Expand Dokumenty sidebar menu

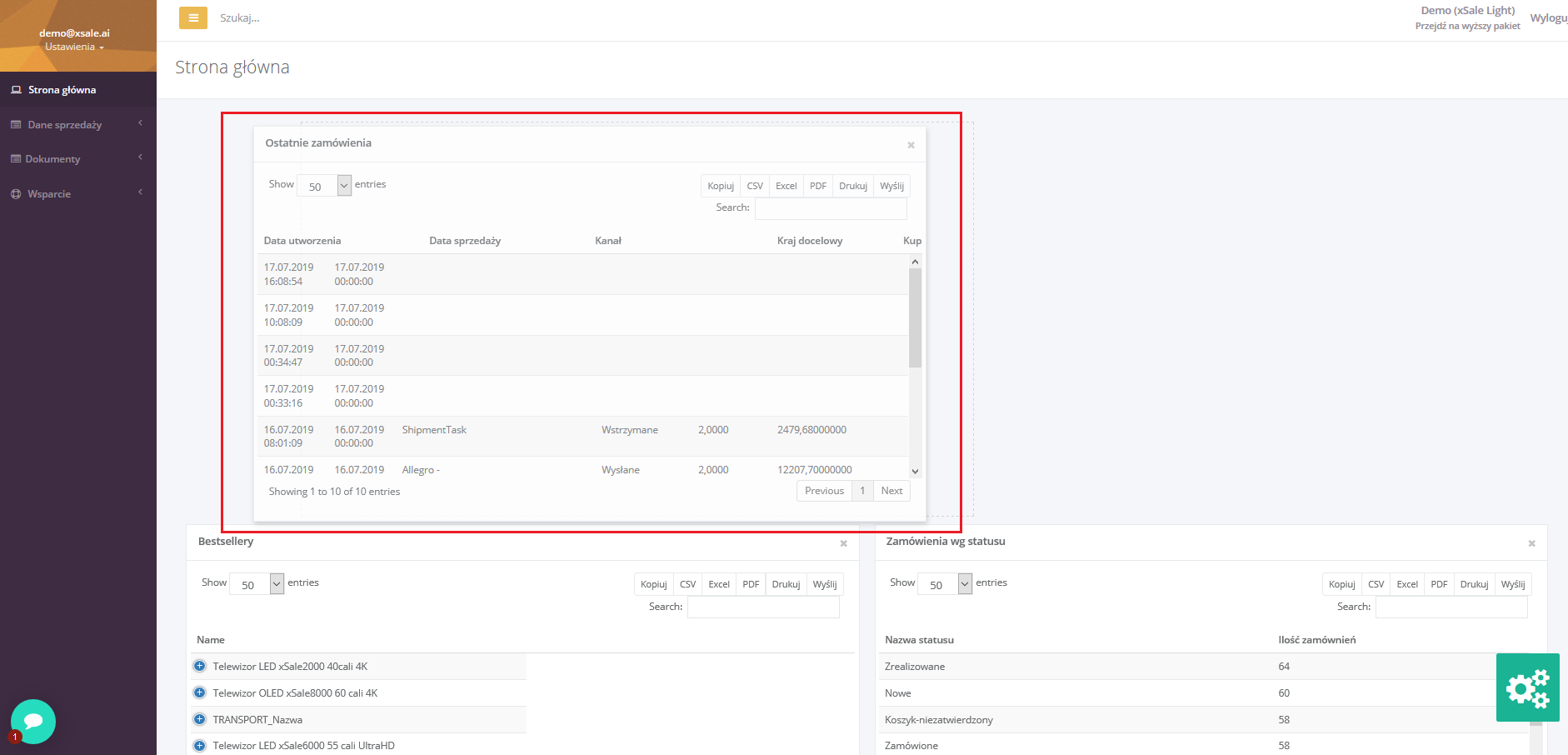tap(77, 158)
